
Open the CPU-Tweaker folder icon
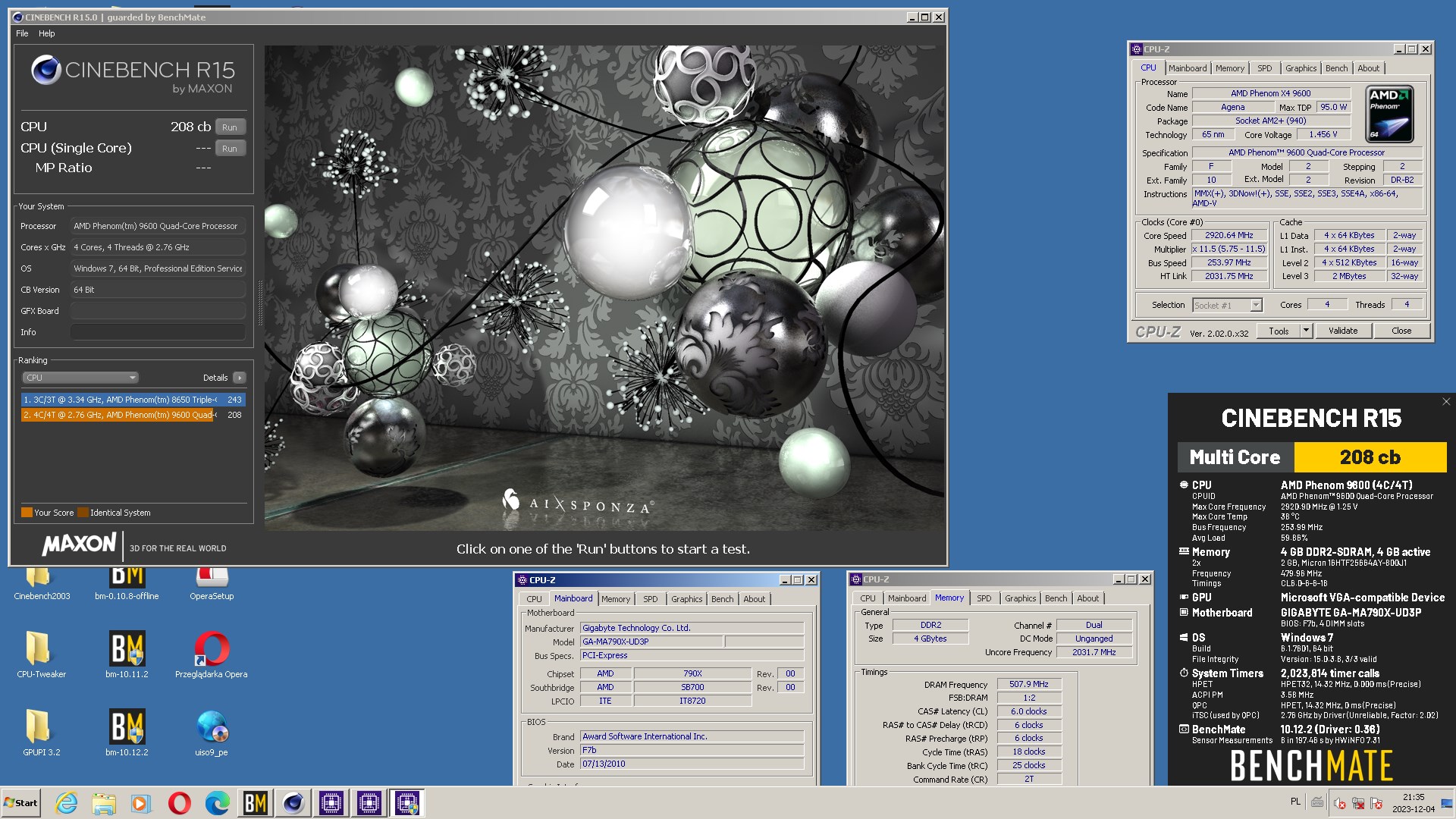click(x=41, y=654)
